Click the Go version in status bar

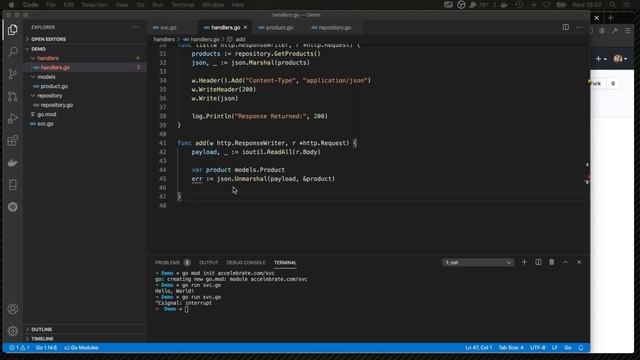tap(46, 348)
